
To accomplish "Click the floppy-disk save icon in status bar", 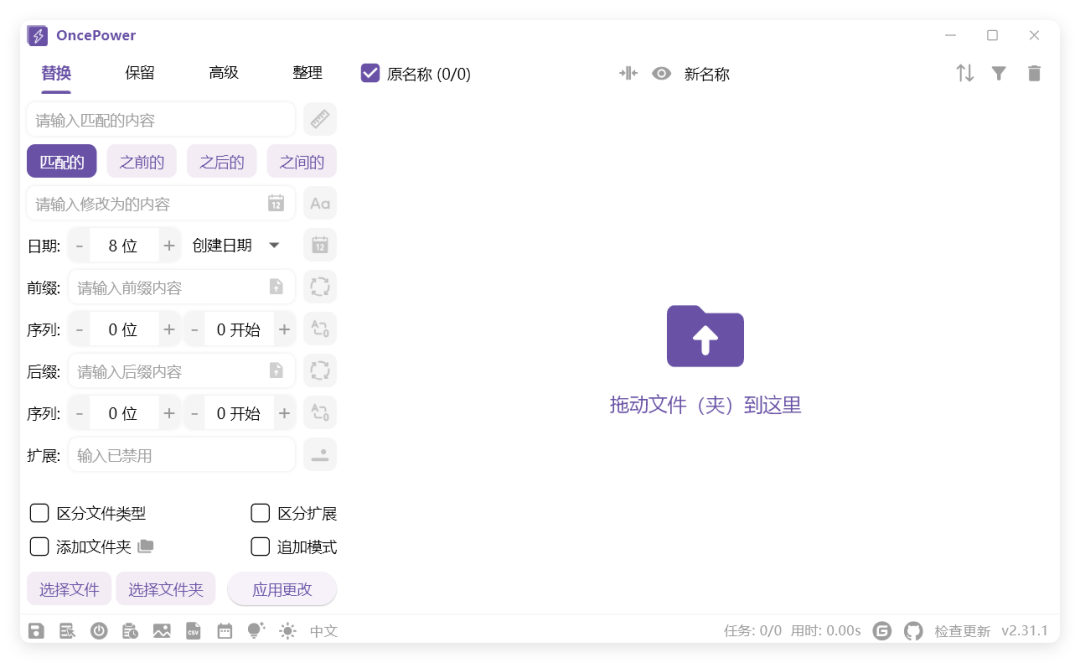I will coord(36,631).
